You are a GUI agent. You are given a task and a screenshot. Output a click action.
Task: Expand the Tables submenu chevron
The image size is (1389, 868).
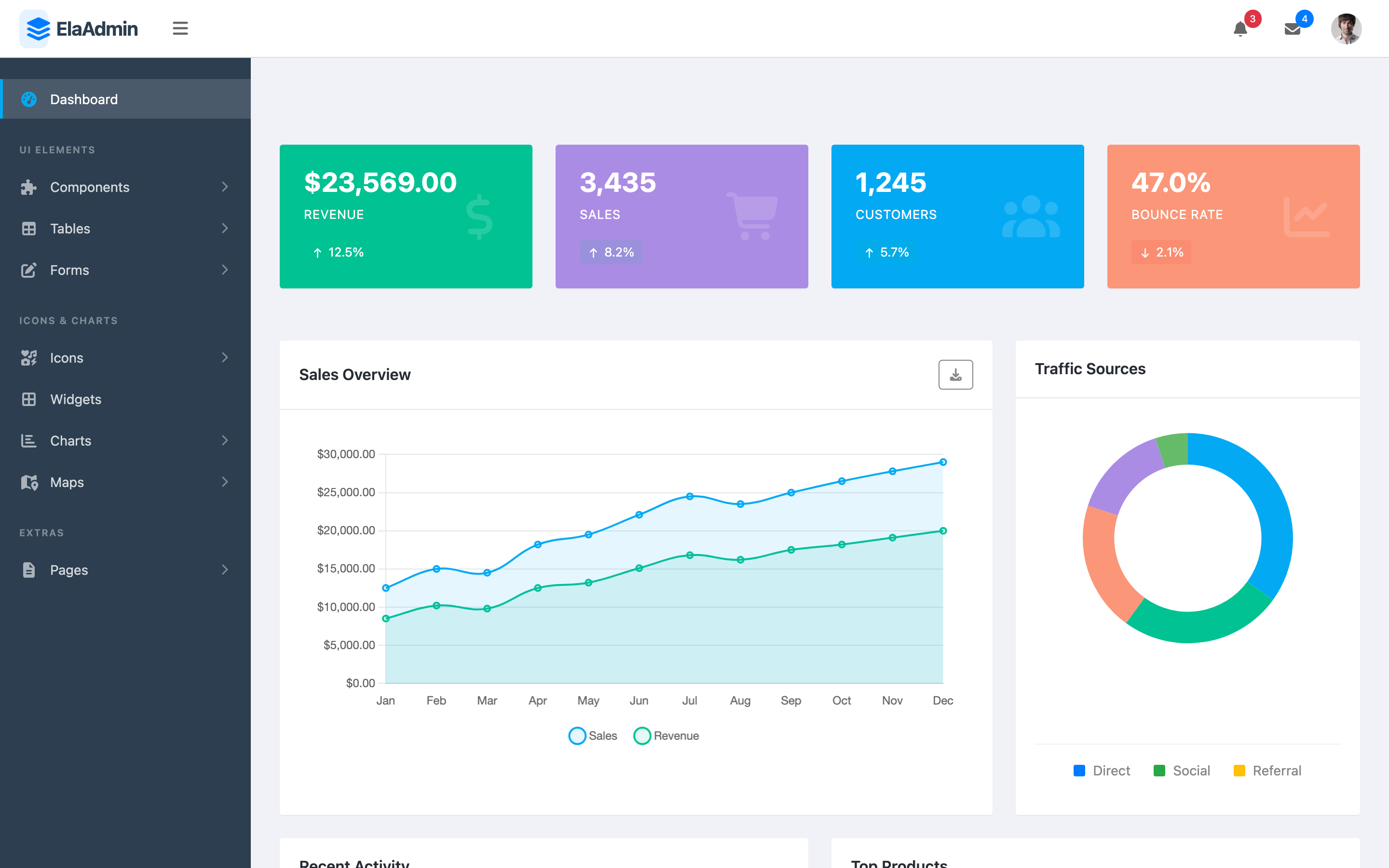tap(225, 228)
